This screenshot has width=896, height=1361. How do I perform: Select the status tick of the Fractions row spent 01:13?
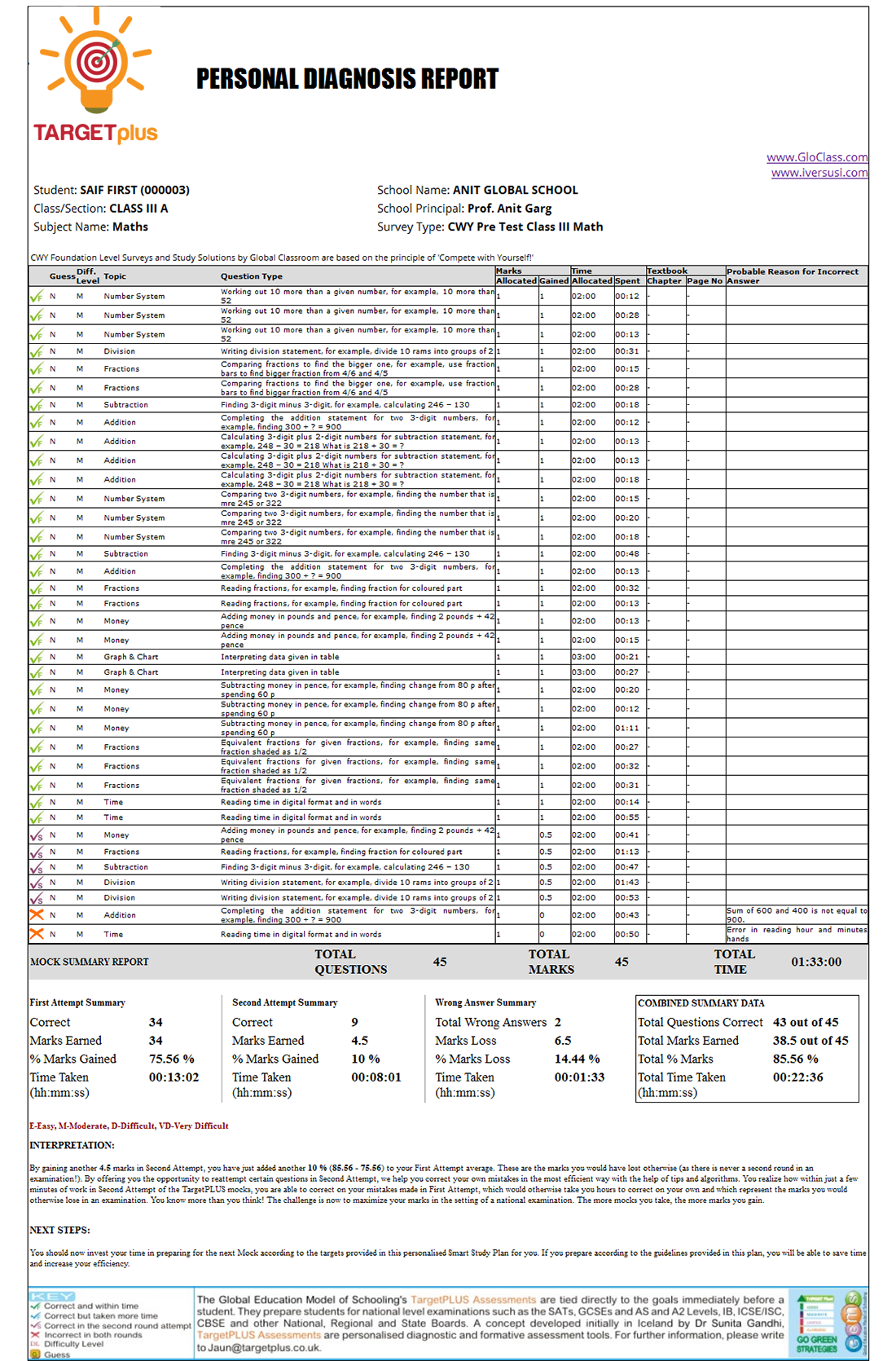37,852
